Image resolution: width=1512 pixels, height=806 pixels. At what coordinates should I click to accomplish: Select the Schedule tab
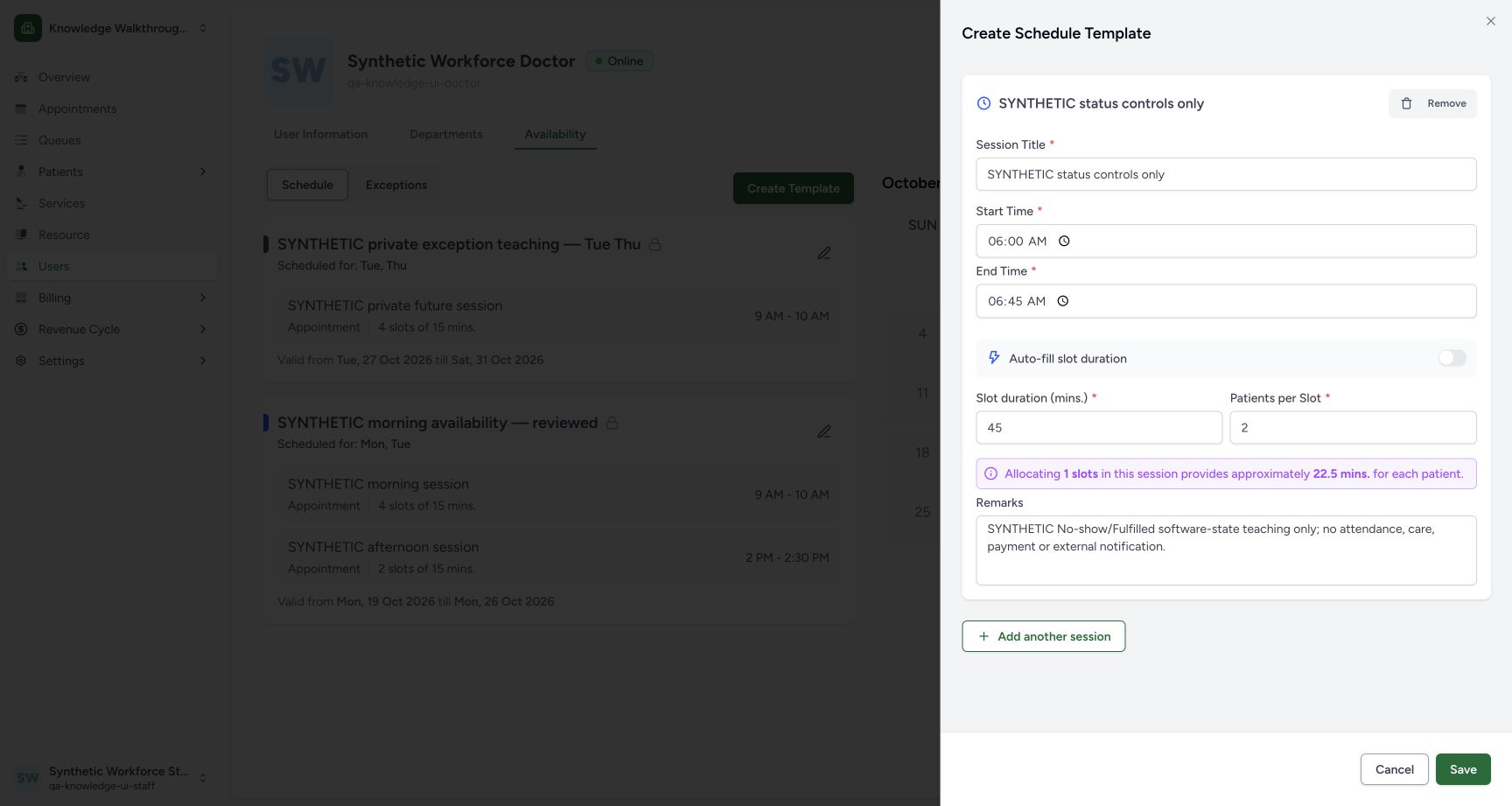click(x=307, y=185)
